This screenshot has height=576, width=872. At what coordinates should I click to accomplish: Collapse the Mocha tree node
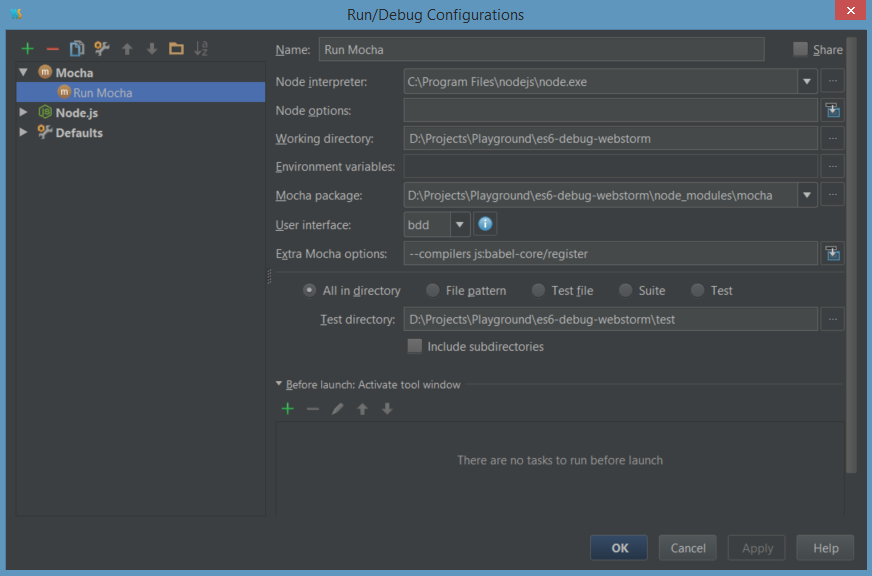23,72
